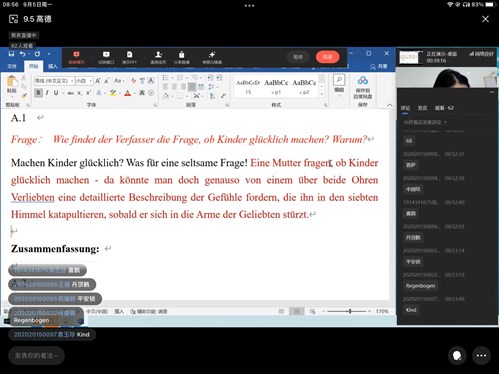Open the line spacing dropdown
The image size is (499, 374).
pyautogui.click(x=212, y=87)
